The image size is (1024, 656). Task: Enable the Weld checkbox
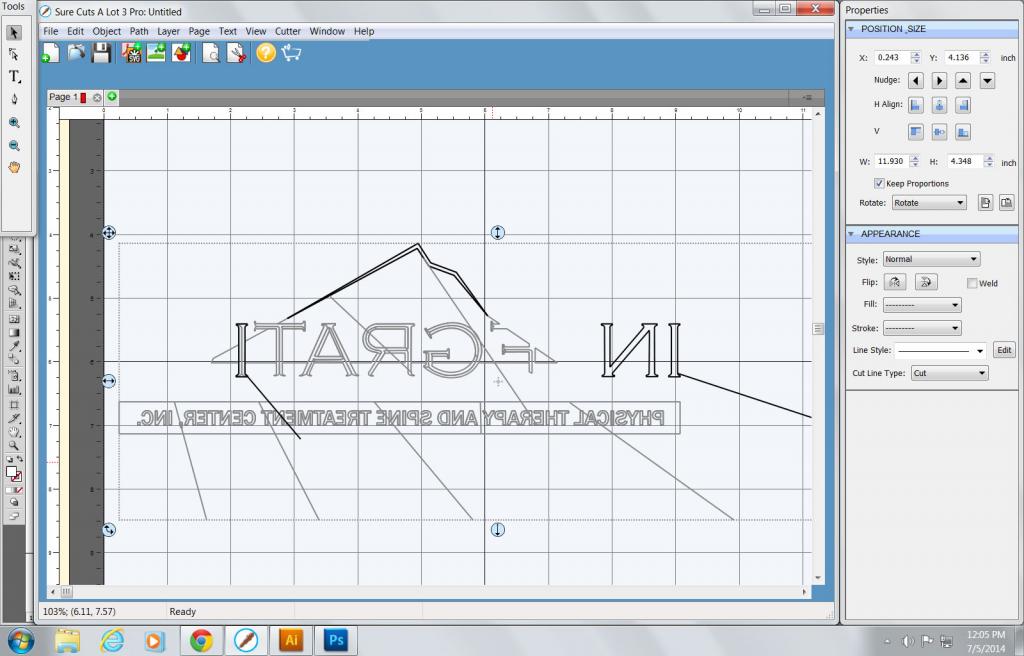tap(972, 283)
